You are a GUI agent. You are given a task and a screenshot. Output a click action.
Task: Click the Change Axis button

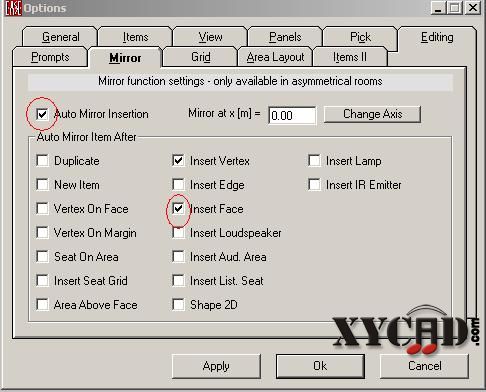coord(372,114)
